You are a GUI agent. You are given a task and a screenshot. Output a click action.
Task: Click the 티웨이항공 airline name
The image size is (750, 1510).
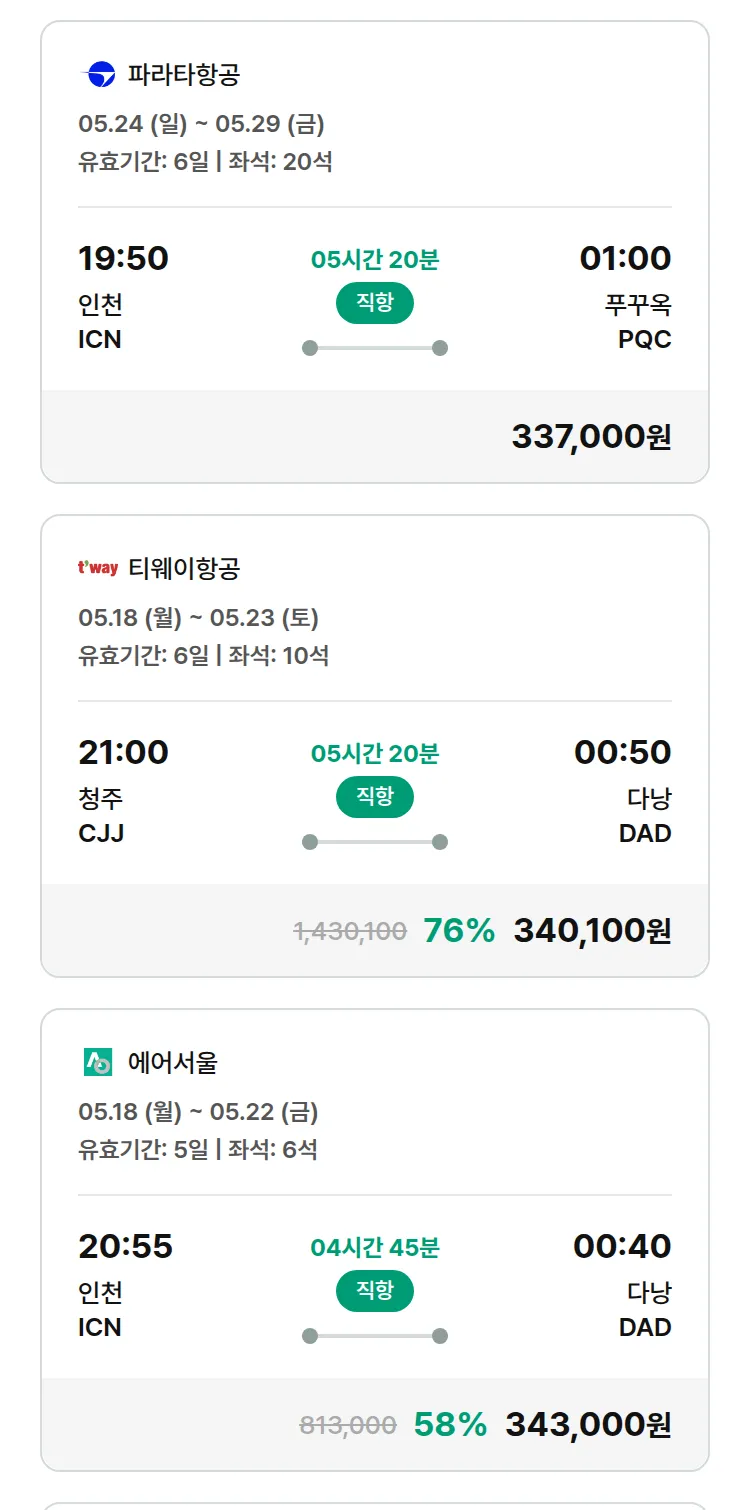coord(184,568)
